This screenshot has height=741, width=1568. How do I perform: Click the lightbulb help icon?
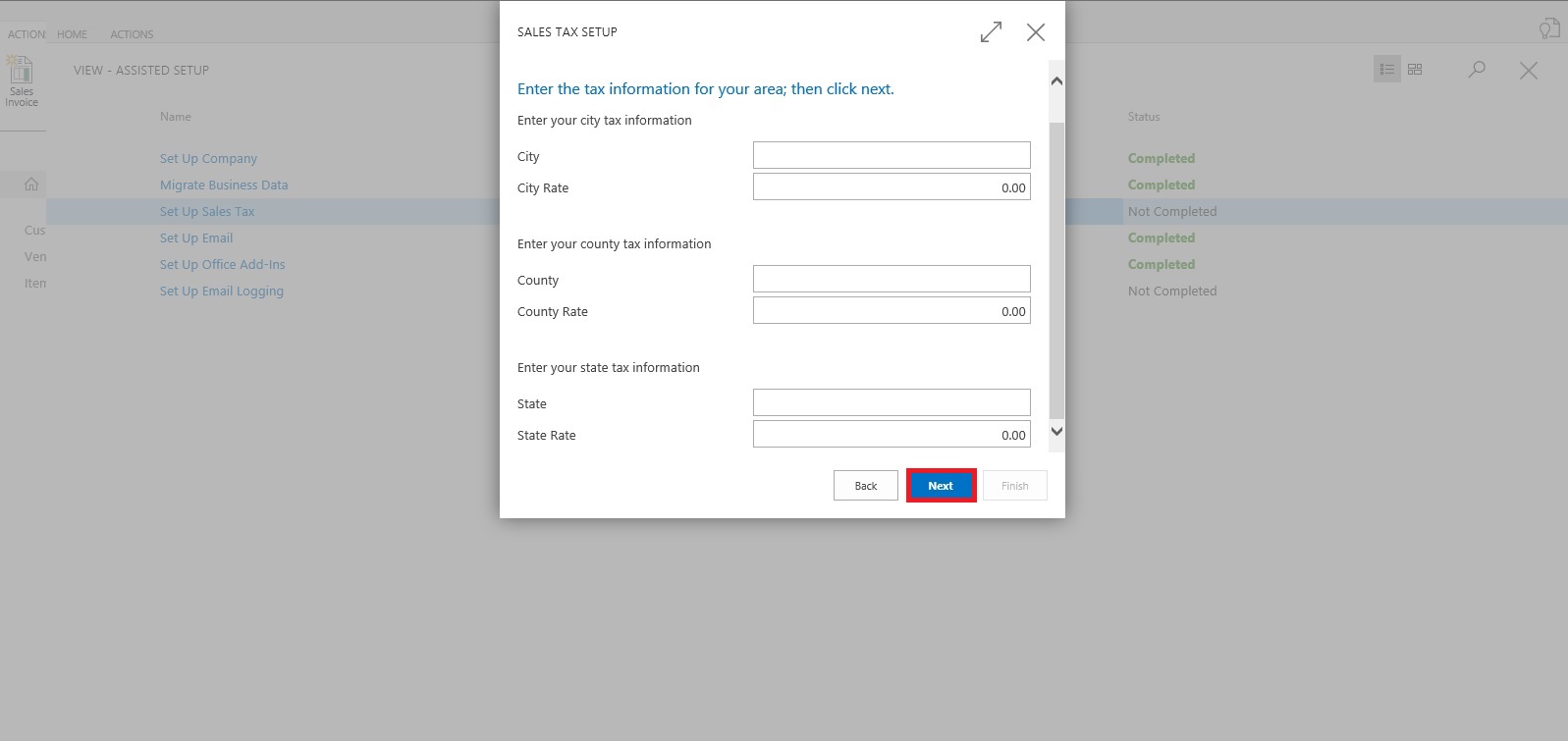click(x=1548, y=28)
